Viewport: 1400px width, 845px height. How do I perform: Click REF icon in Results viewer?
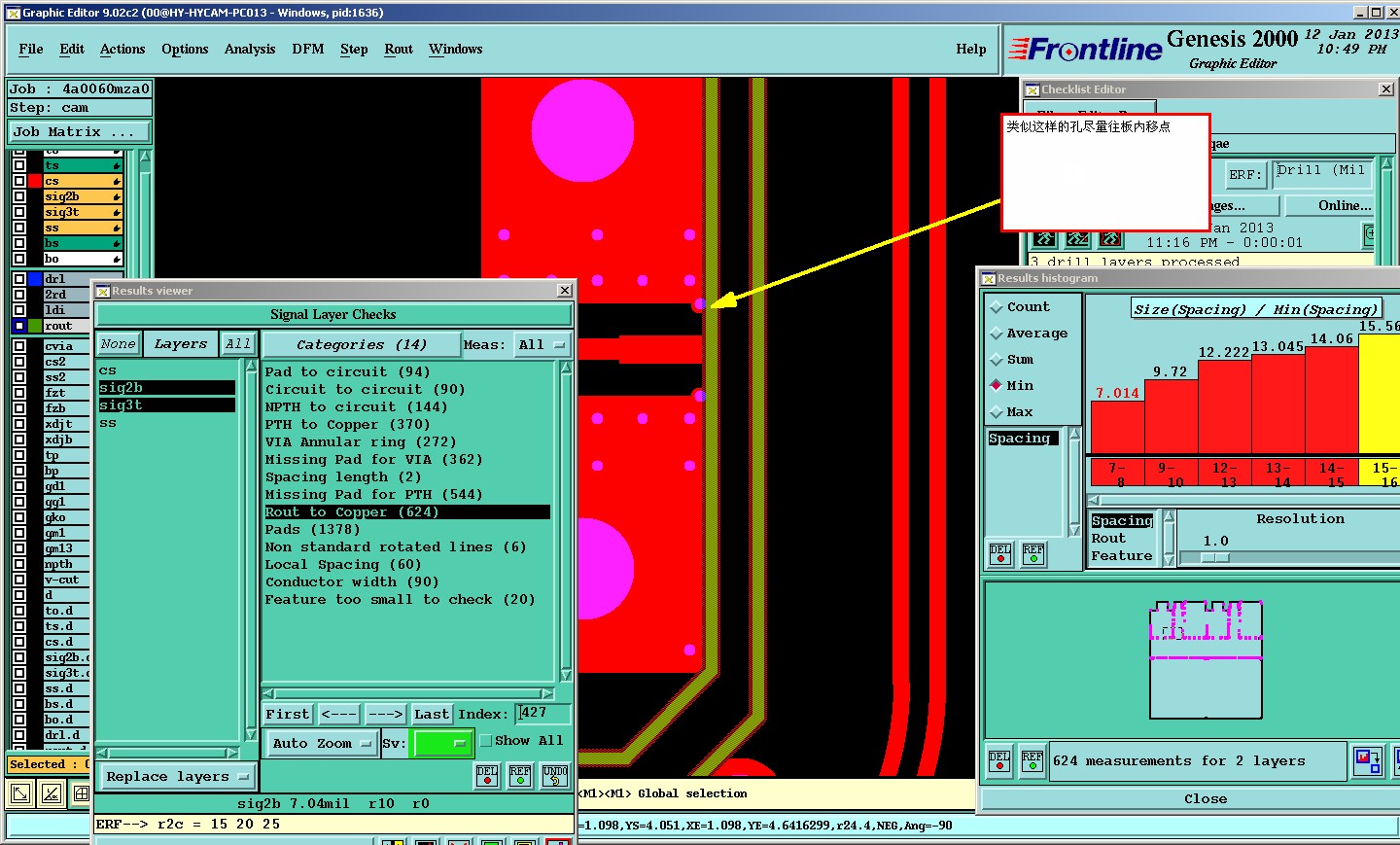[521, 775]
